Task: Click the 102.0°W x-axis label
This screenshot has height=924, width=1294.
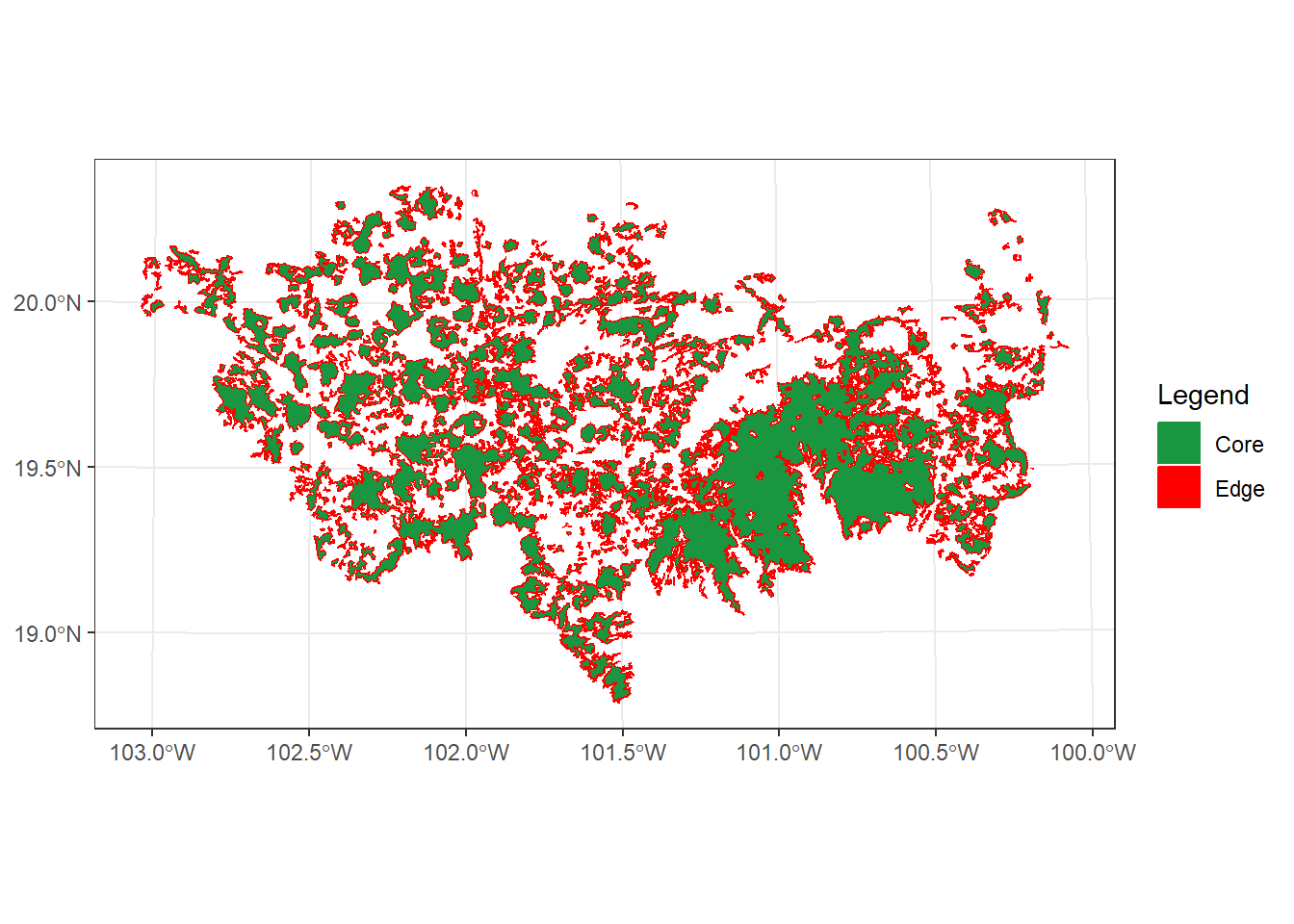Action: [x=466, y=753]
